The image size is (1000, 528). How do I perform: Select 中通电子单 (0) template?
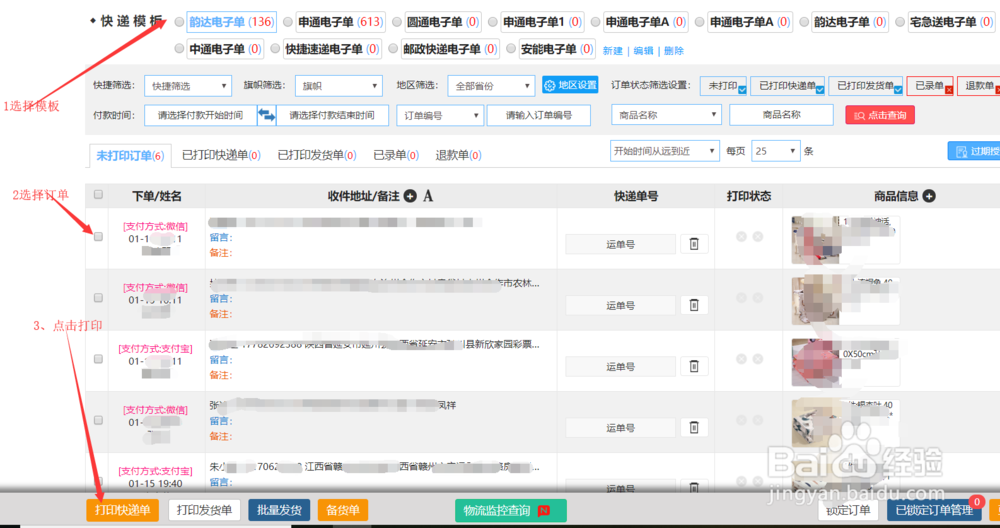coord(179,49)
